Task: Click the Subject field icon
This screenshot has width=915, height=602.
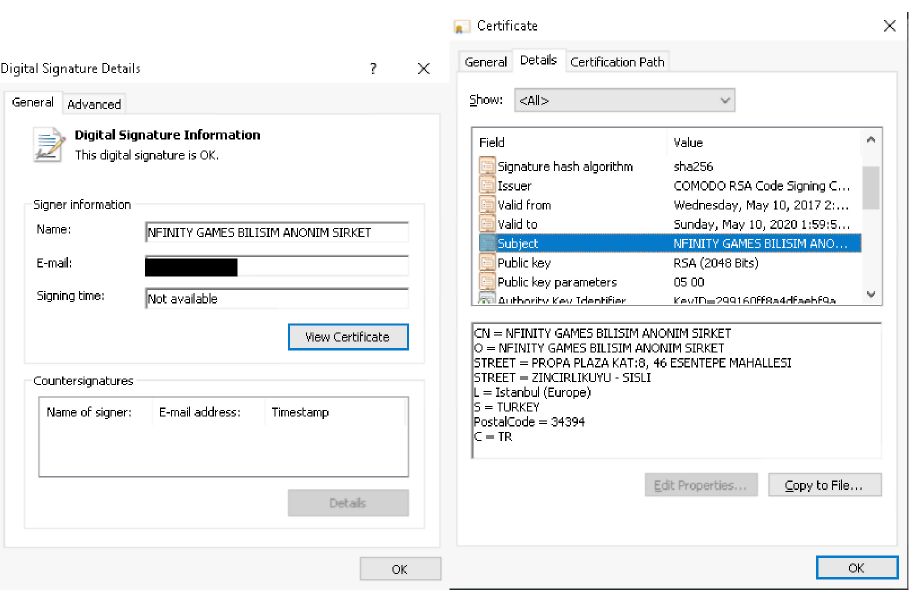Action: (487, 243)
